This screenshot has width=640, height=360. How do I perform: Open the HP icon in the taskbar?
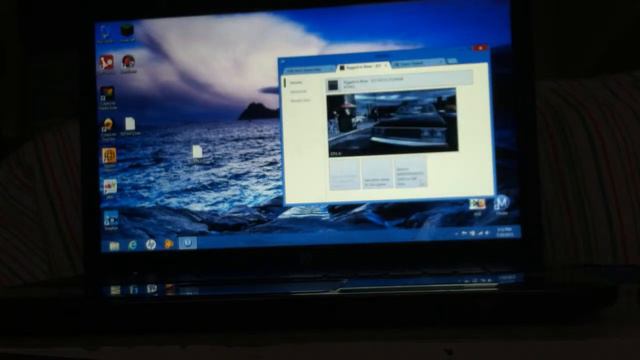(151, 244)
